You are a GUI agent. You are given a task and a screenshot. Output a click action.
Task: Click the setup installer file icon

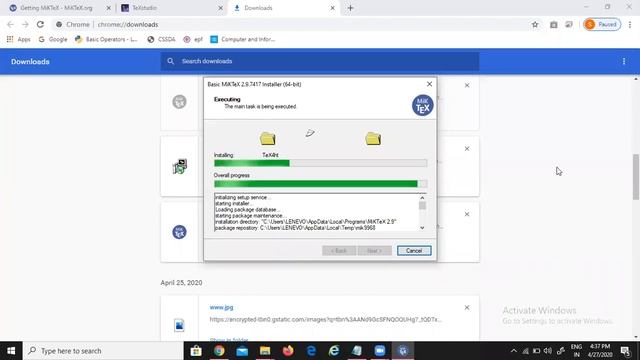(180, 166)
